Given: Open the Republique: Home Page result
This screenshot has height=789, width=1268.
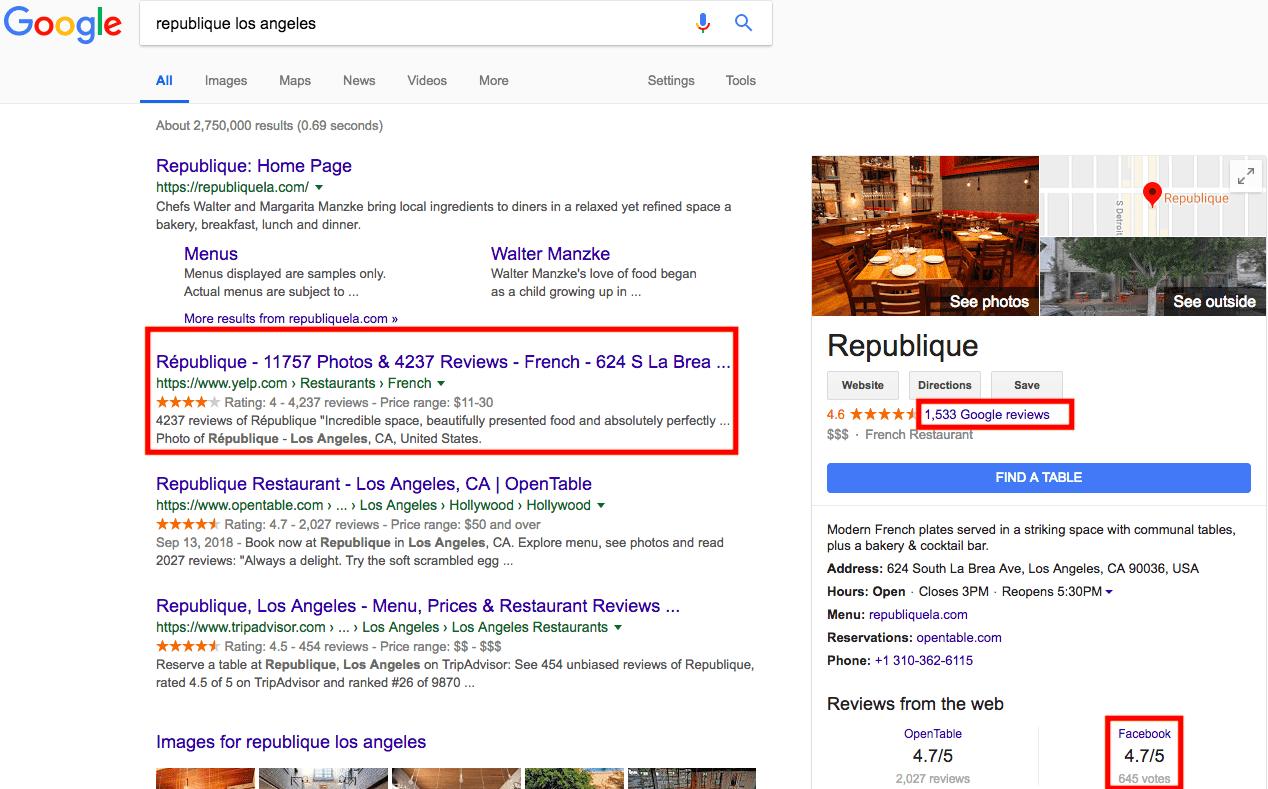Looking at the screenshot, I should (x=254, y=166).
